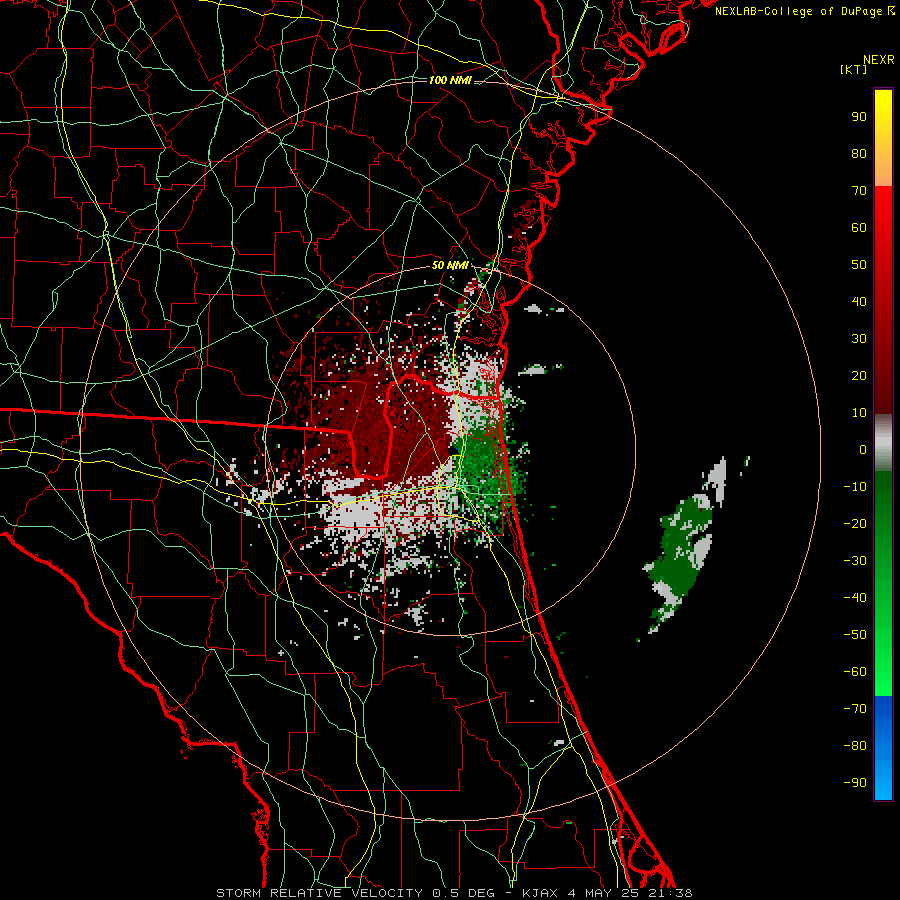The image size is (900, 900).
Task: Click the Storm Relative Velocity KJAX caption
Action: click(454, 893)
